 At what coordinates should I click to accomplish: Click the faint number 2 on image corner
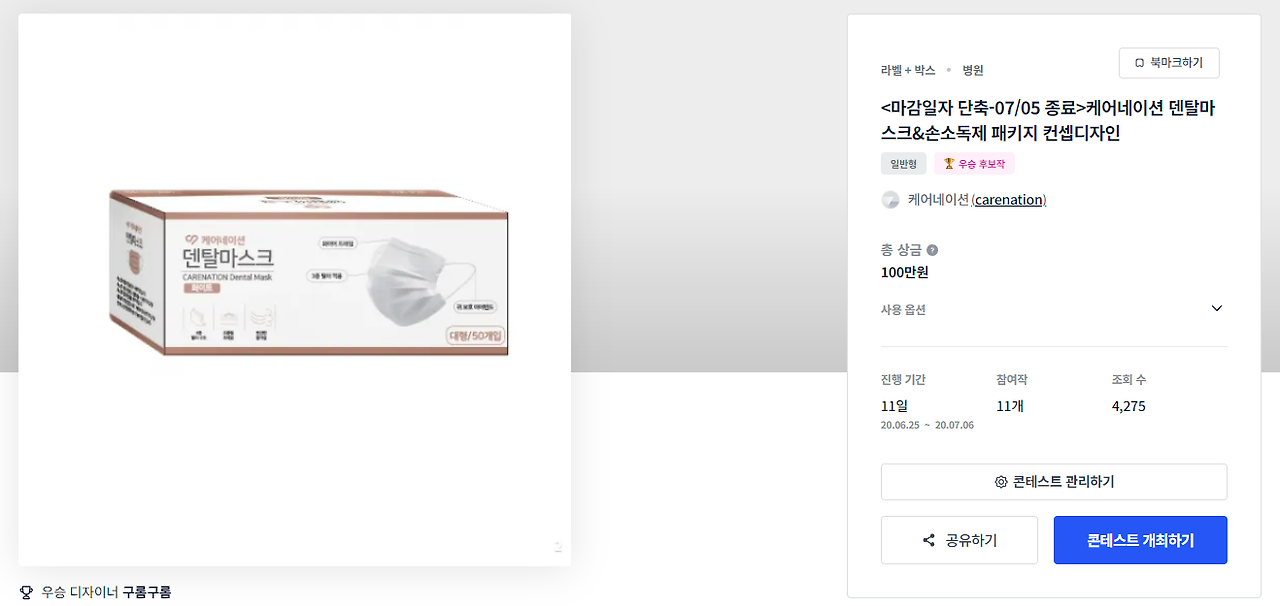558,547
